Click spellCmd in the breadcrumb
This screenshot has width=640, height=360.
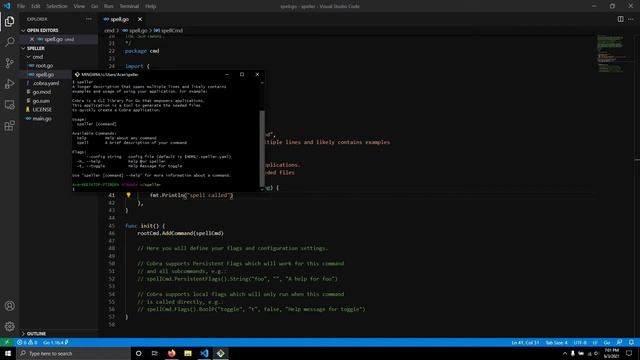click(172, 31)
